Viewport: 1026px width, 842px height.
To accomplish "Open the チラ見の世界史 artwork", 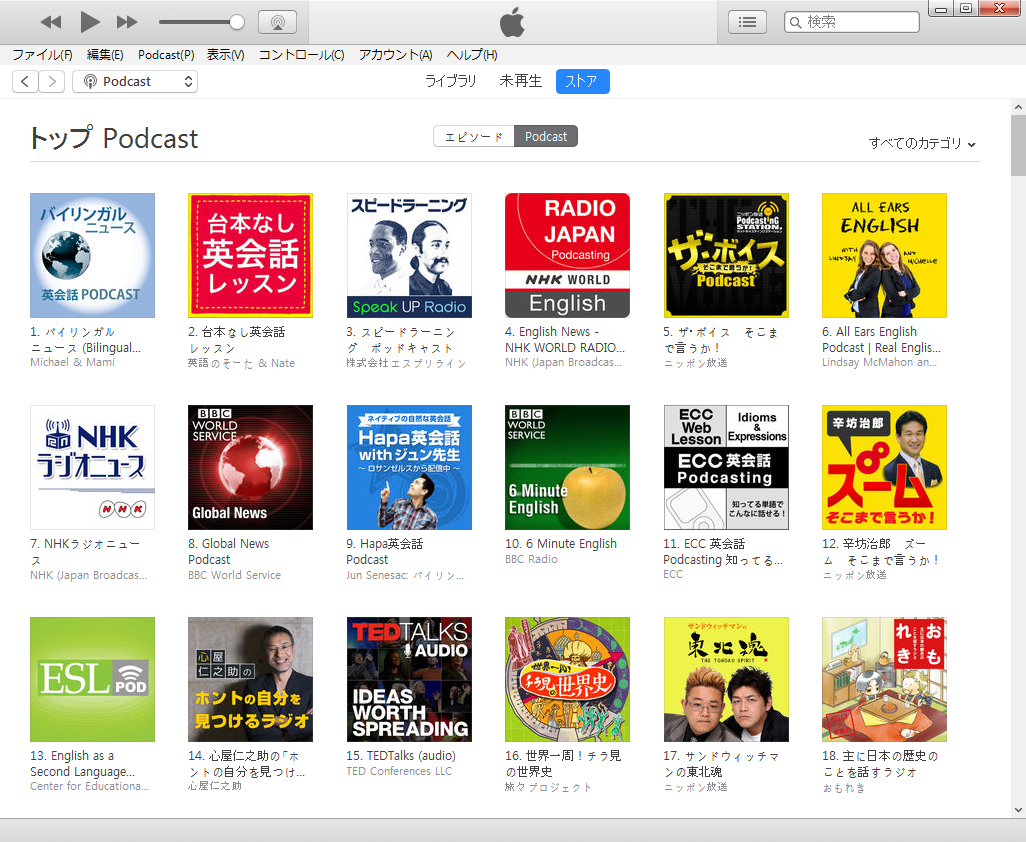I will coord(567,679).
